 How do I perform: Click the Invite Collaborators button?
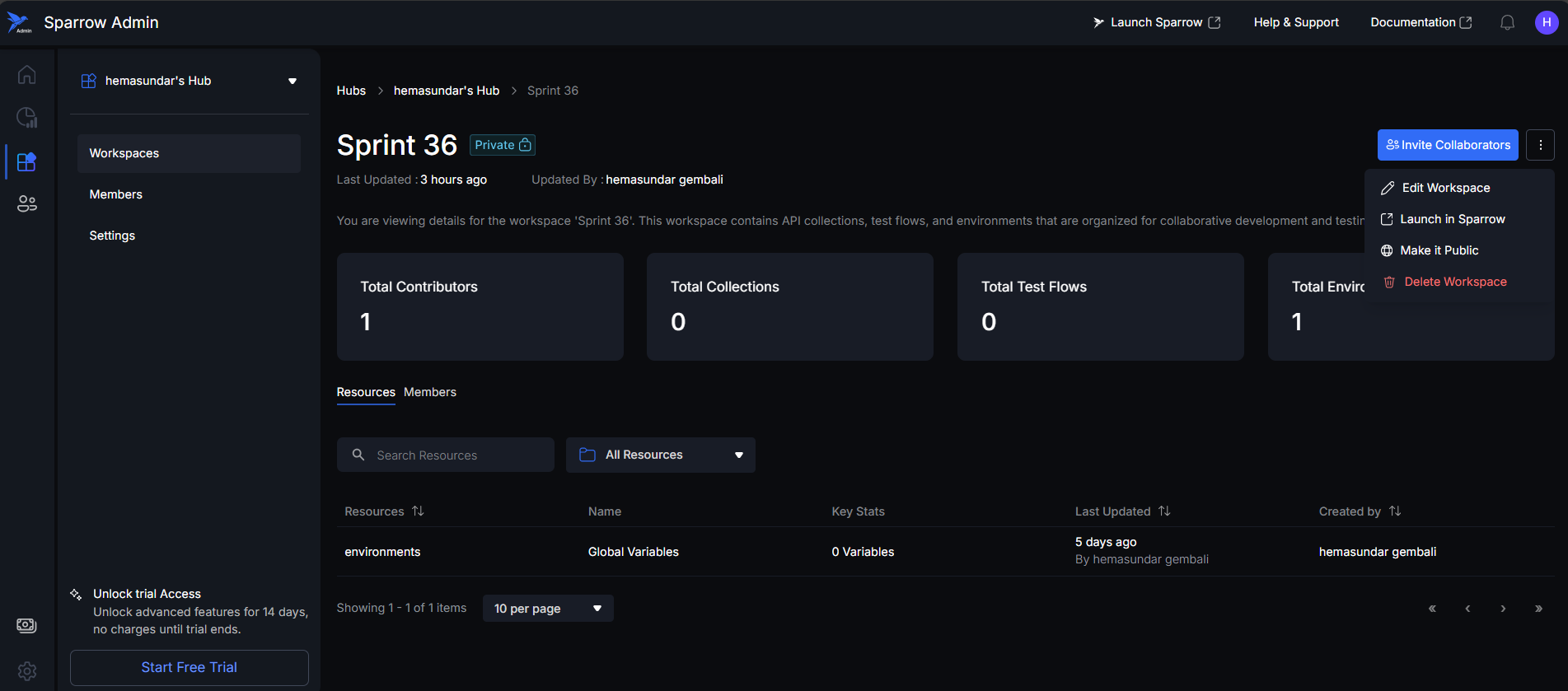(x=1447, y=145)
